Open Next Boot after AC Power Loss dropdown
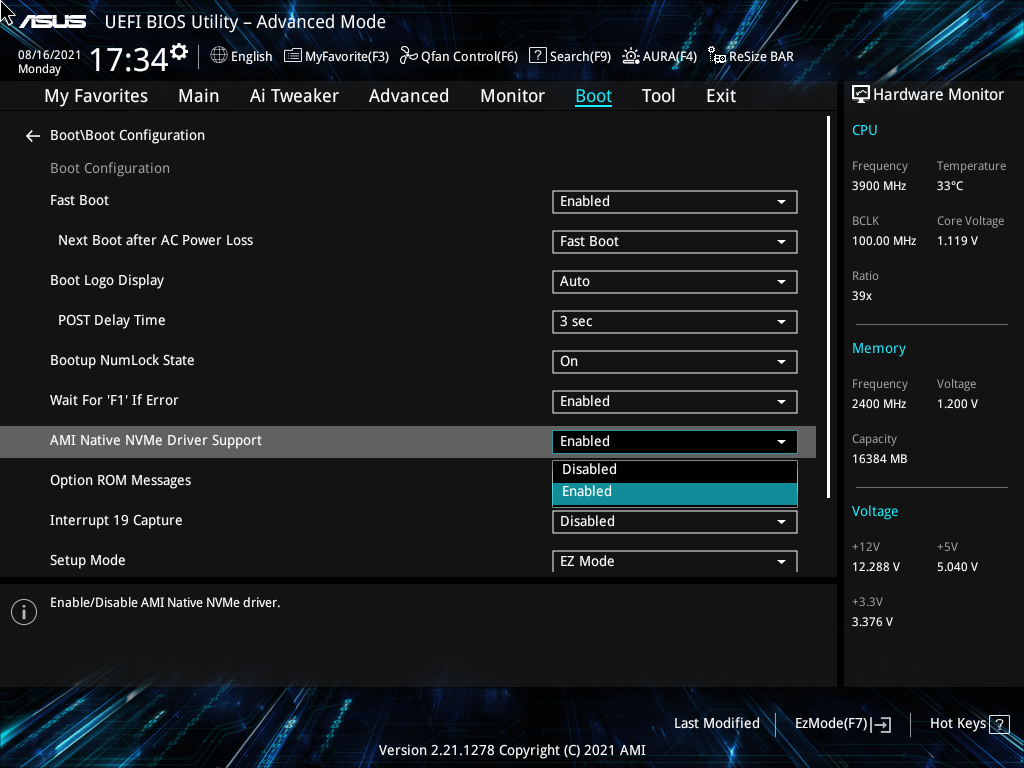Image resolution: width=1024 pixels, height=768 pixels. click(x=675, y=242)
